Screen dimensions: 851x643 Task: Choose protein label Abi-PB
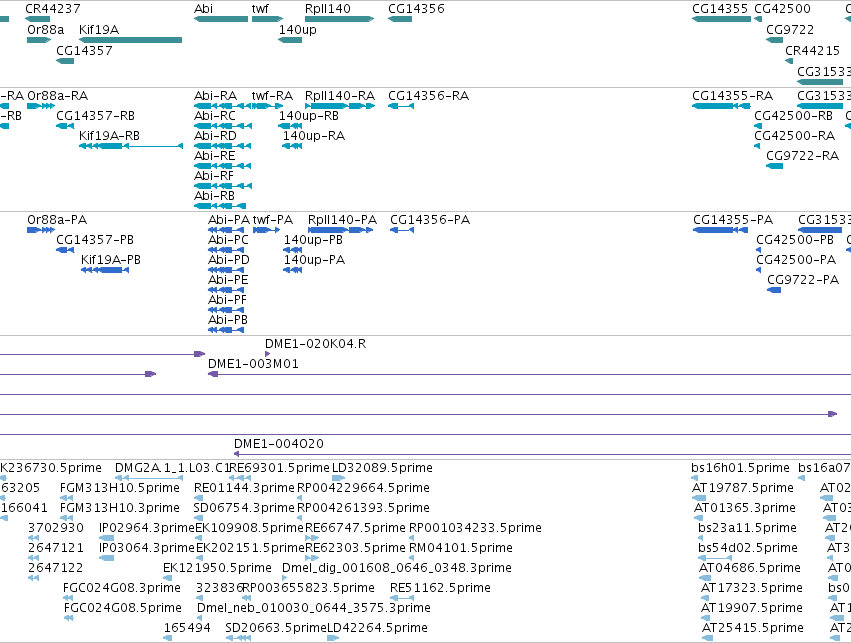coord(228,320)
